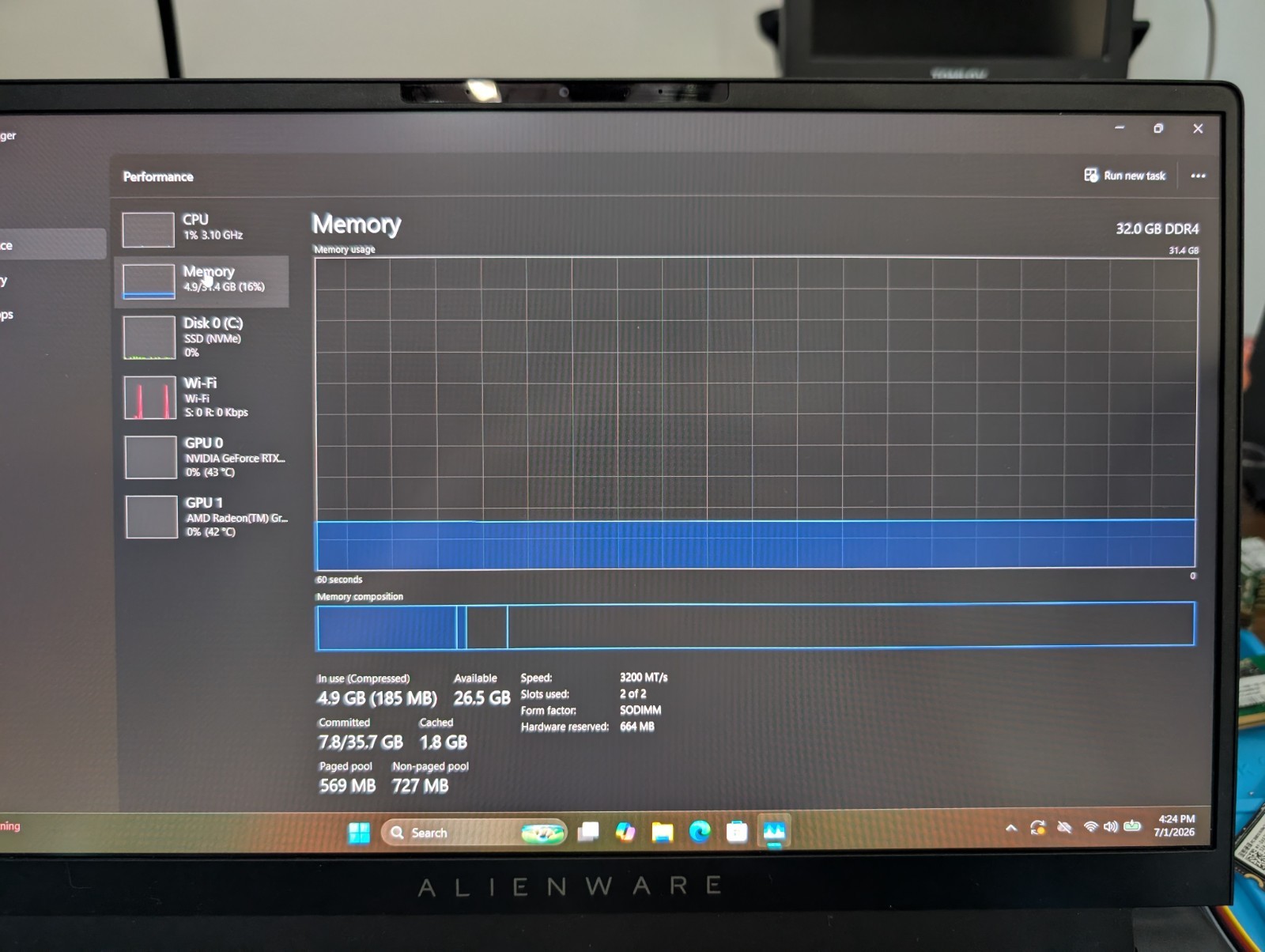
Task: Open Task View from taskbar
Action: [x=588, y=832]
